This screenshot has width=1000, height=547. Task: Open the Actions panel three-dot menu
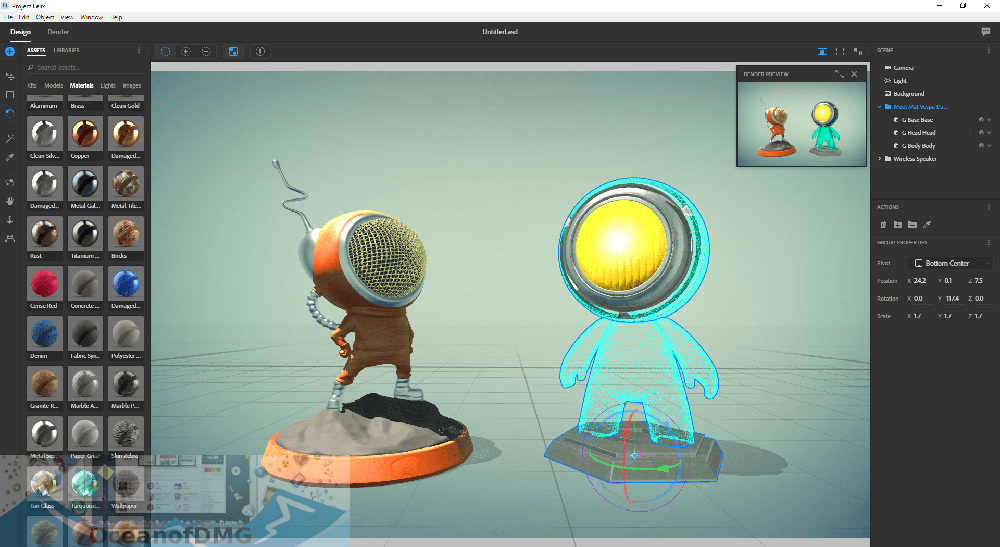(x=989, y=207)
